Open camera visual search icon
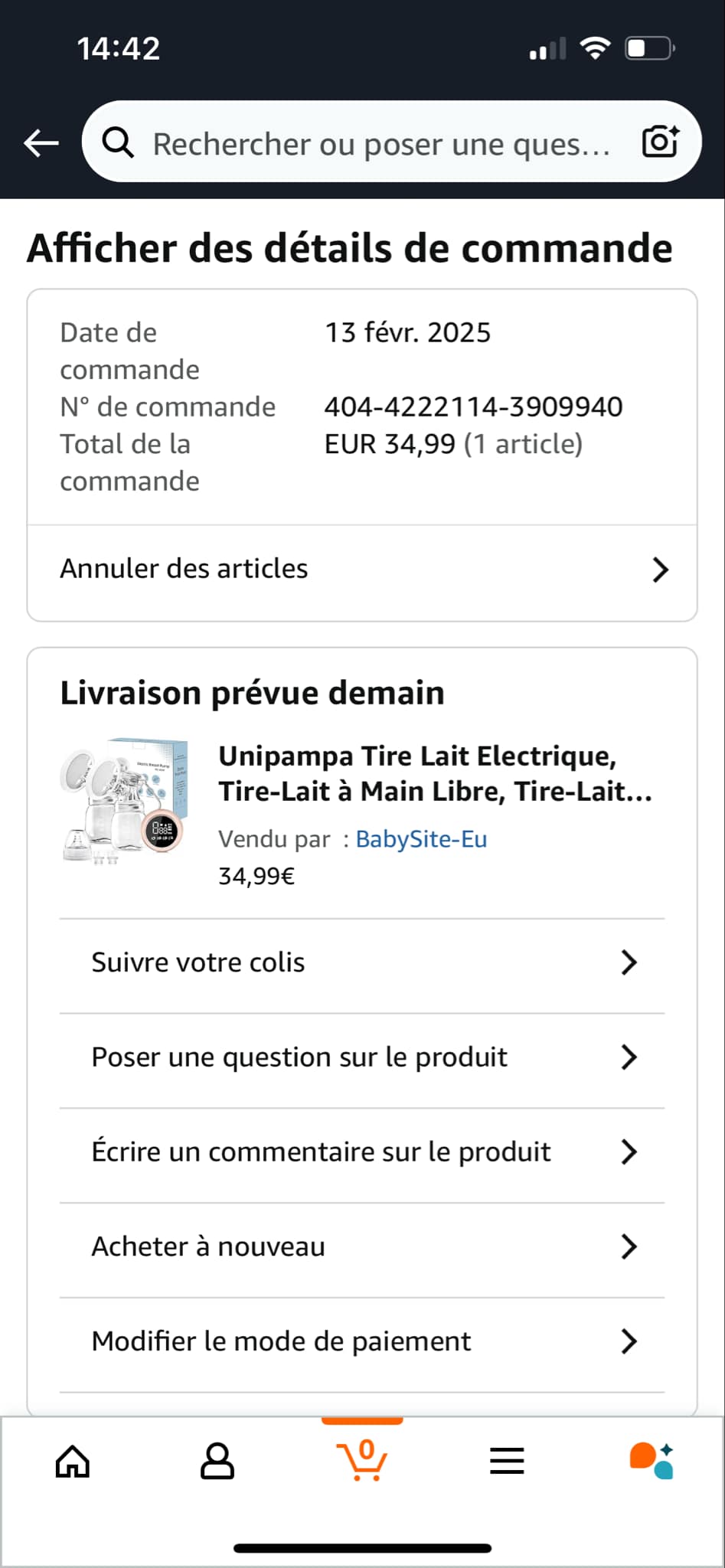The height and width of the screenshot is (1568, 725). 660,142
